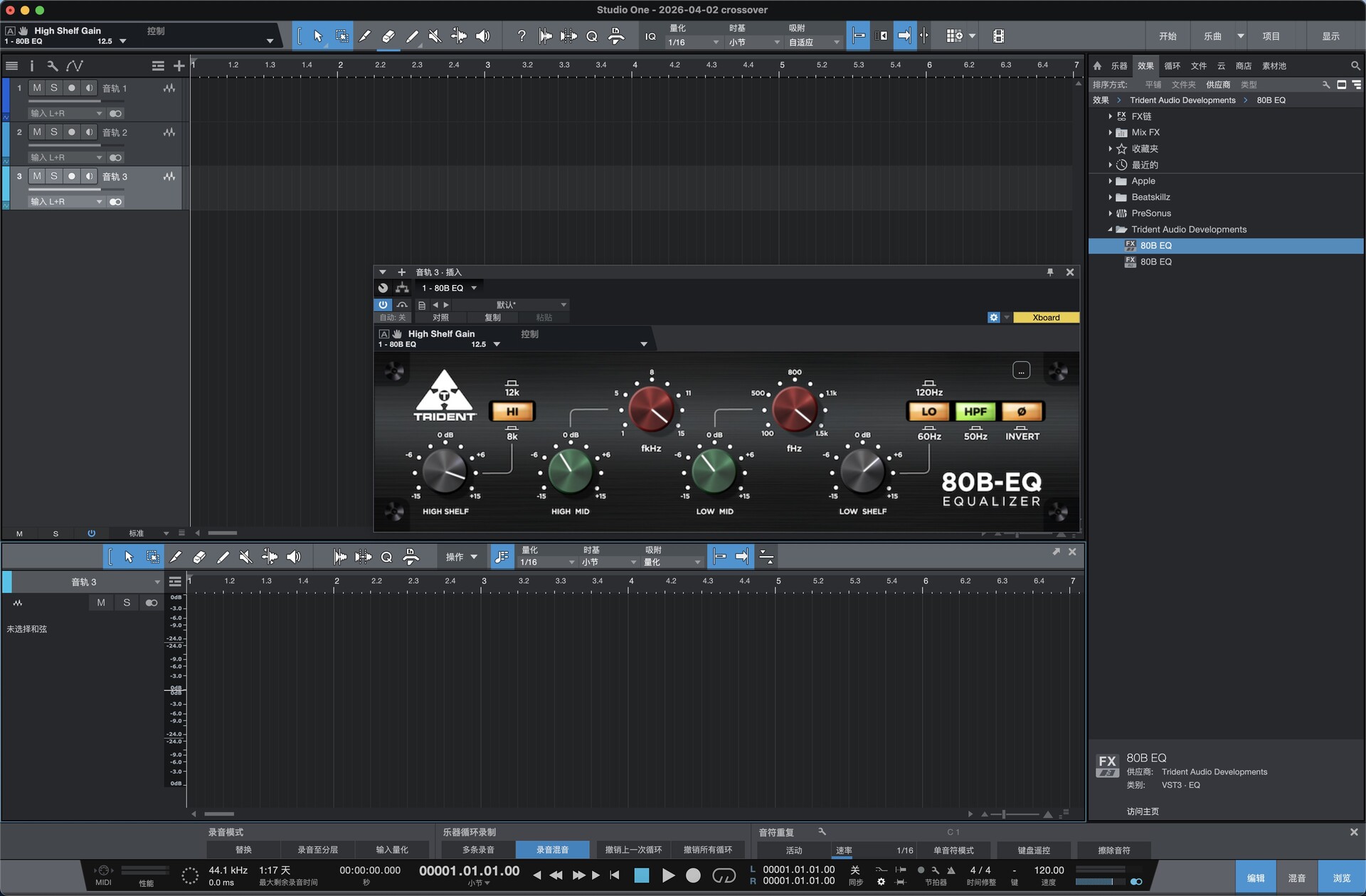Toggle the HI frequency switch in 80B EQ
Viewport: 1366px width, 896px height.
(x=512, y=412)
